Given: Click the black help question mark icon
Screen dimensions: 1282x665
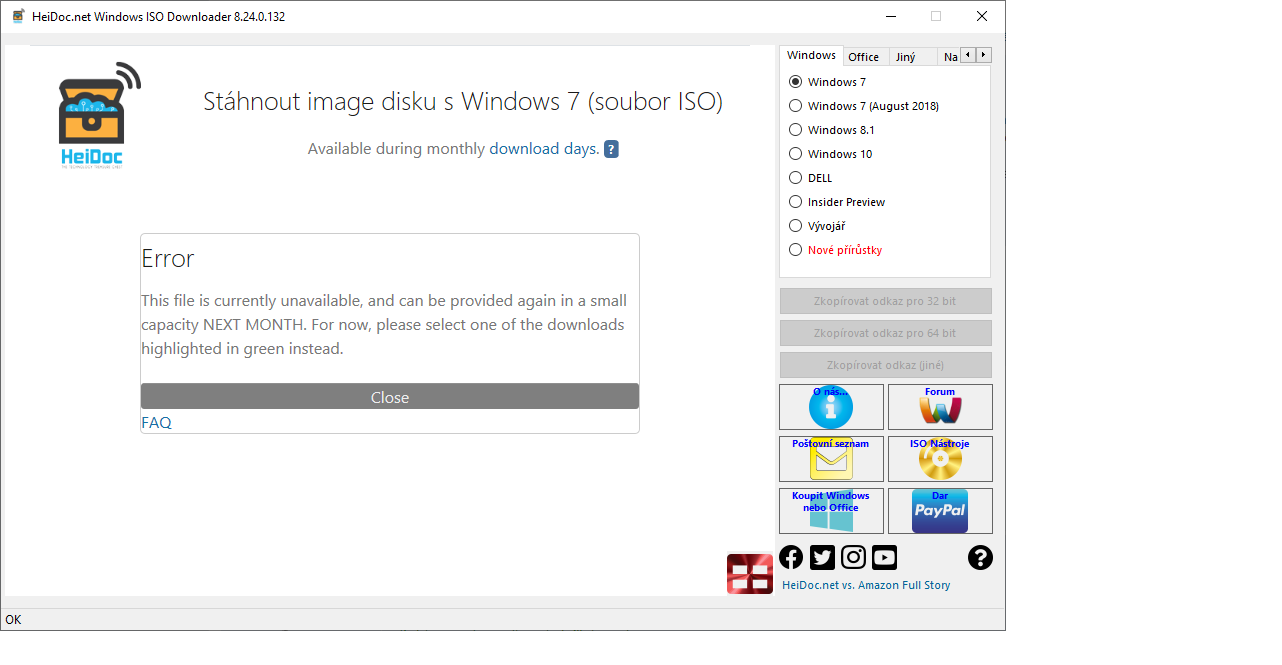Looking at the screenshot, I should (980, 558).
